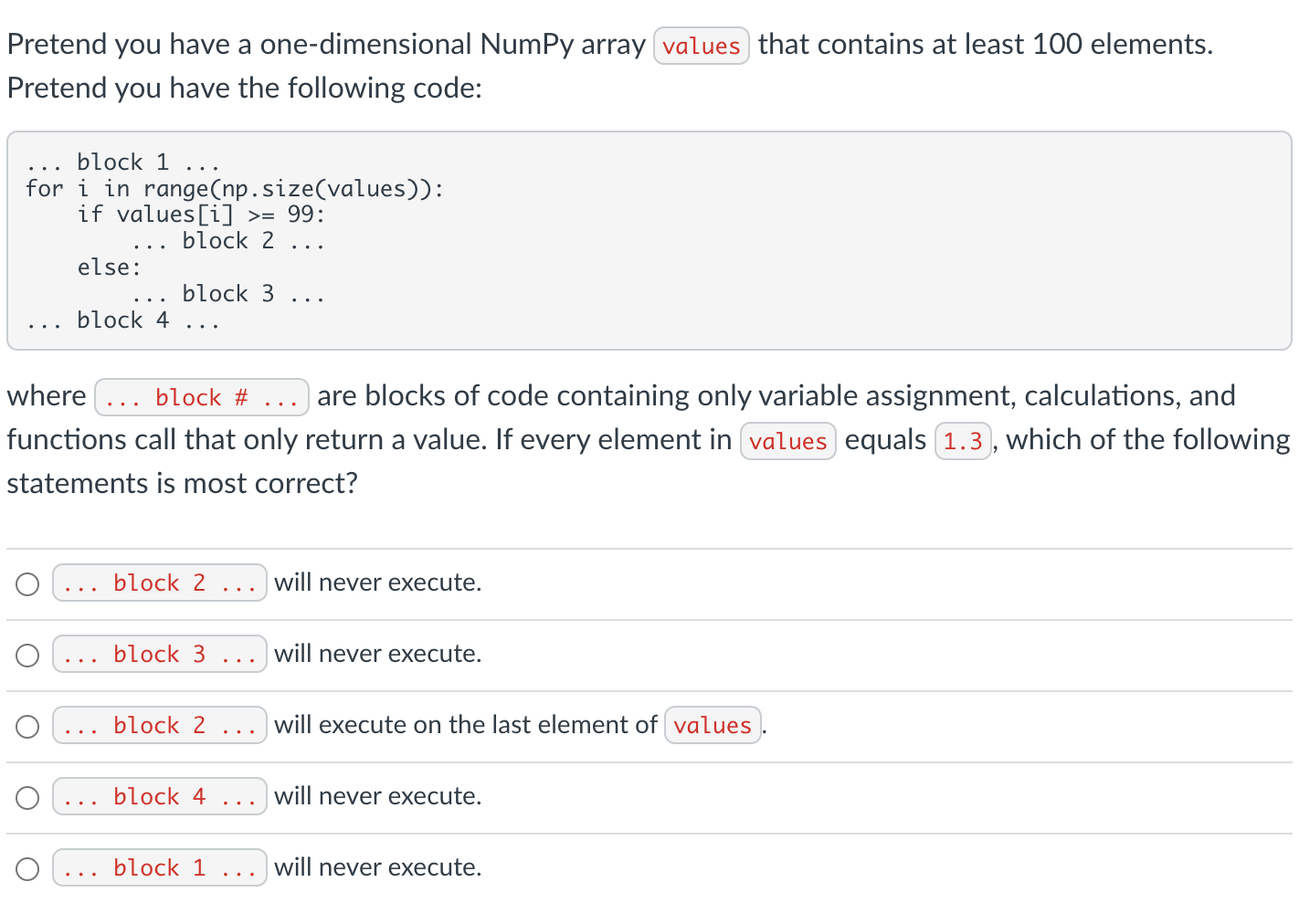This screenshot has height=924, width=1299.
Task: Click the text "statements is most correct?"
Action: click(x=182, y=484)
